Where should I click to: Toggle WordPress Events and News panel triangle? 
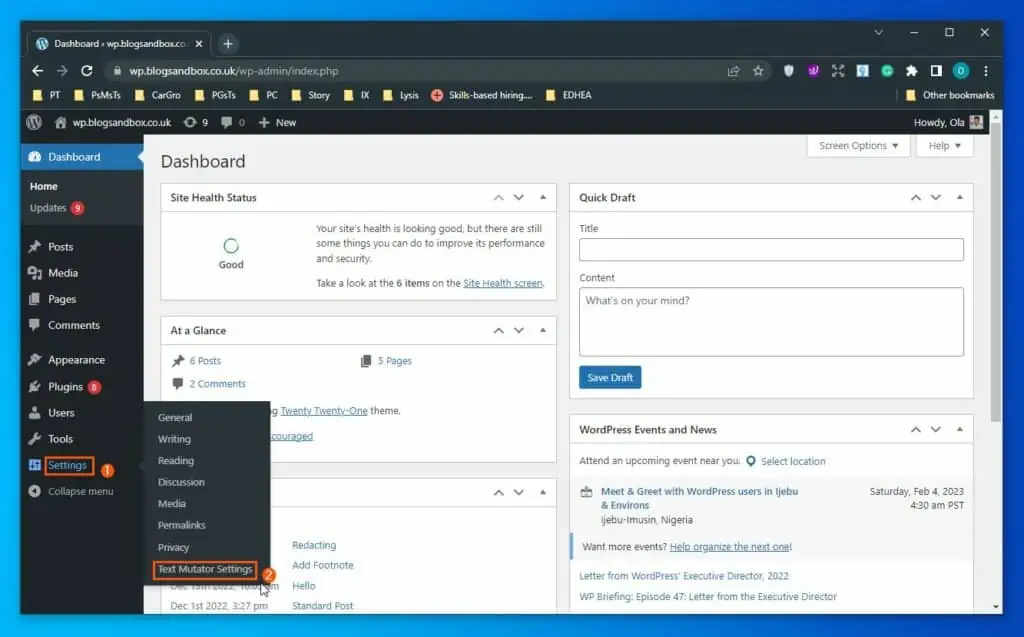click(x=959, y=429)
